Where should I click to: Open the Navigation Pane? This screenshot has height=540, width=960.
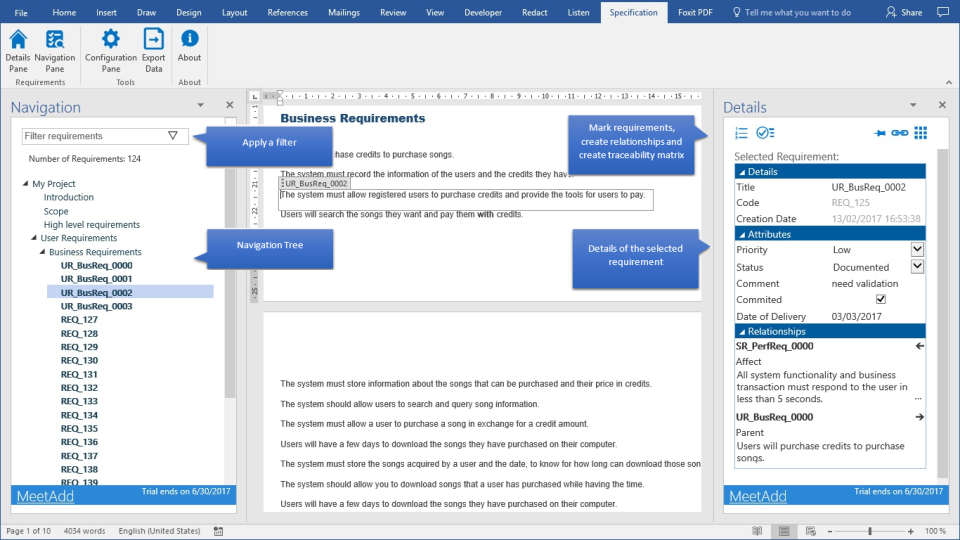(x=54, y=51)
